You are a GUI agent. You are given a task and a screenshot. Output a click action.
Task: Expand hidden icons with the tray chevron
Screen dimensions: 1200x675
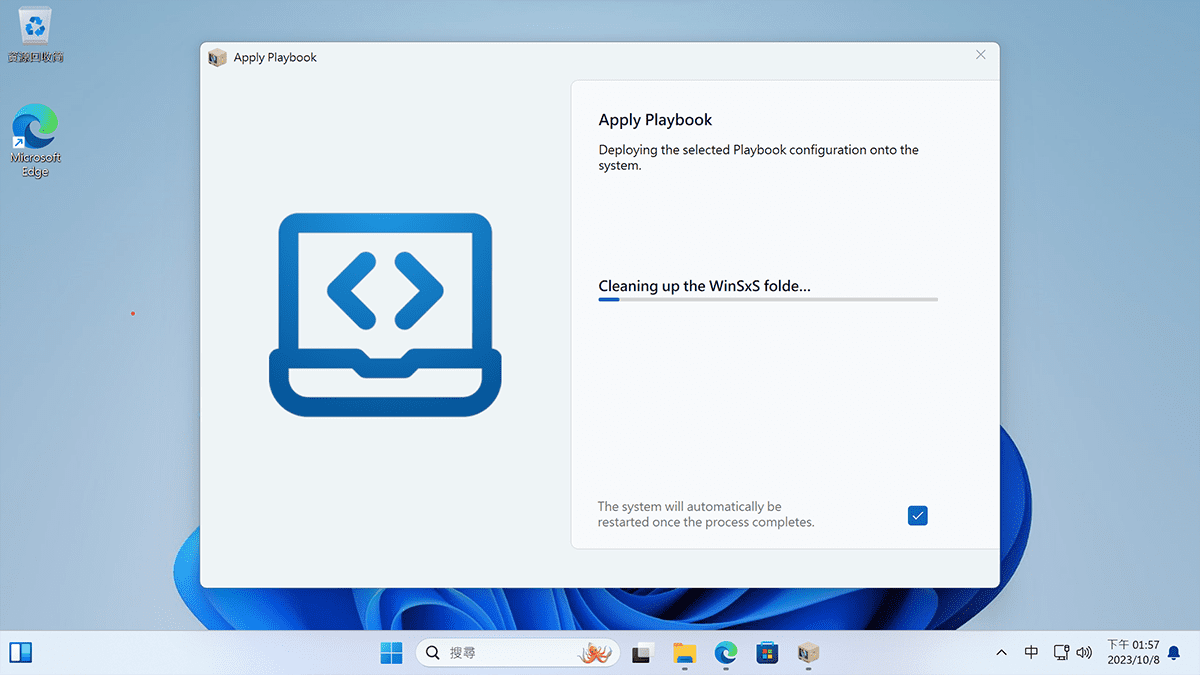(x=1001, y=652)
